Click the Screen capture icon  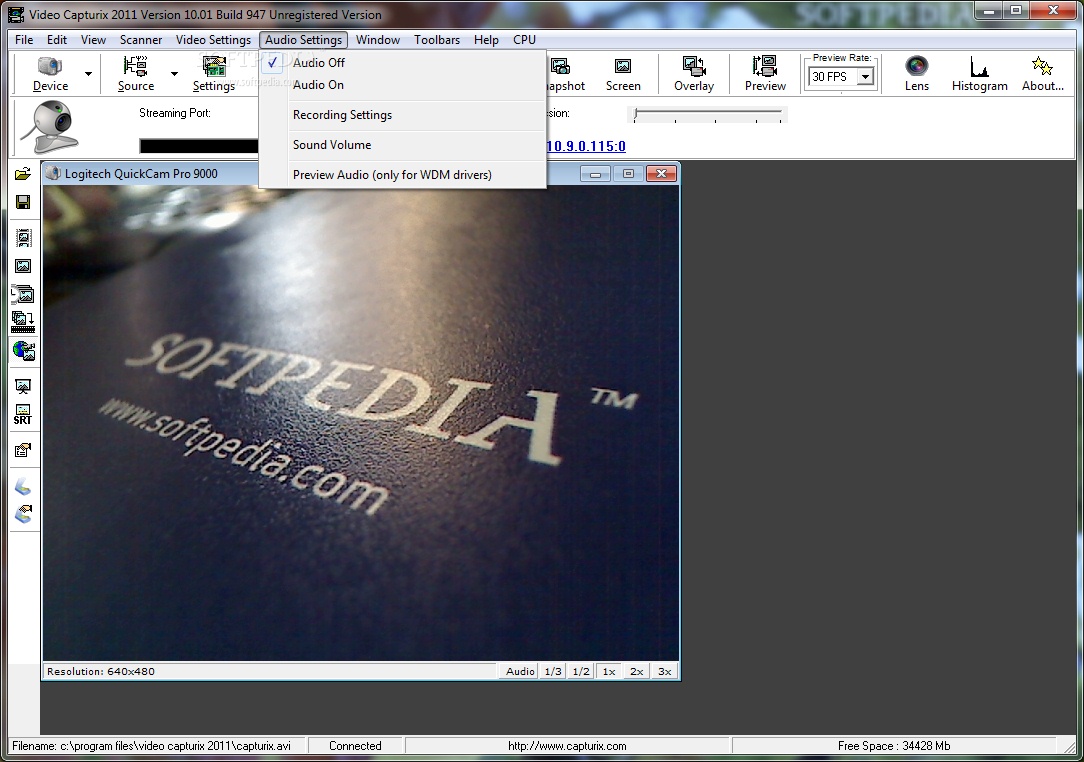[623, 74]
